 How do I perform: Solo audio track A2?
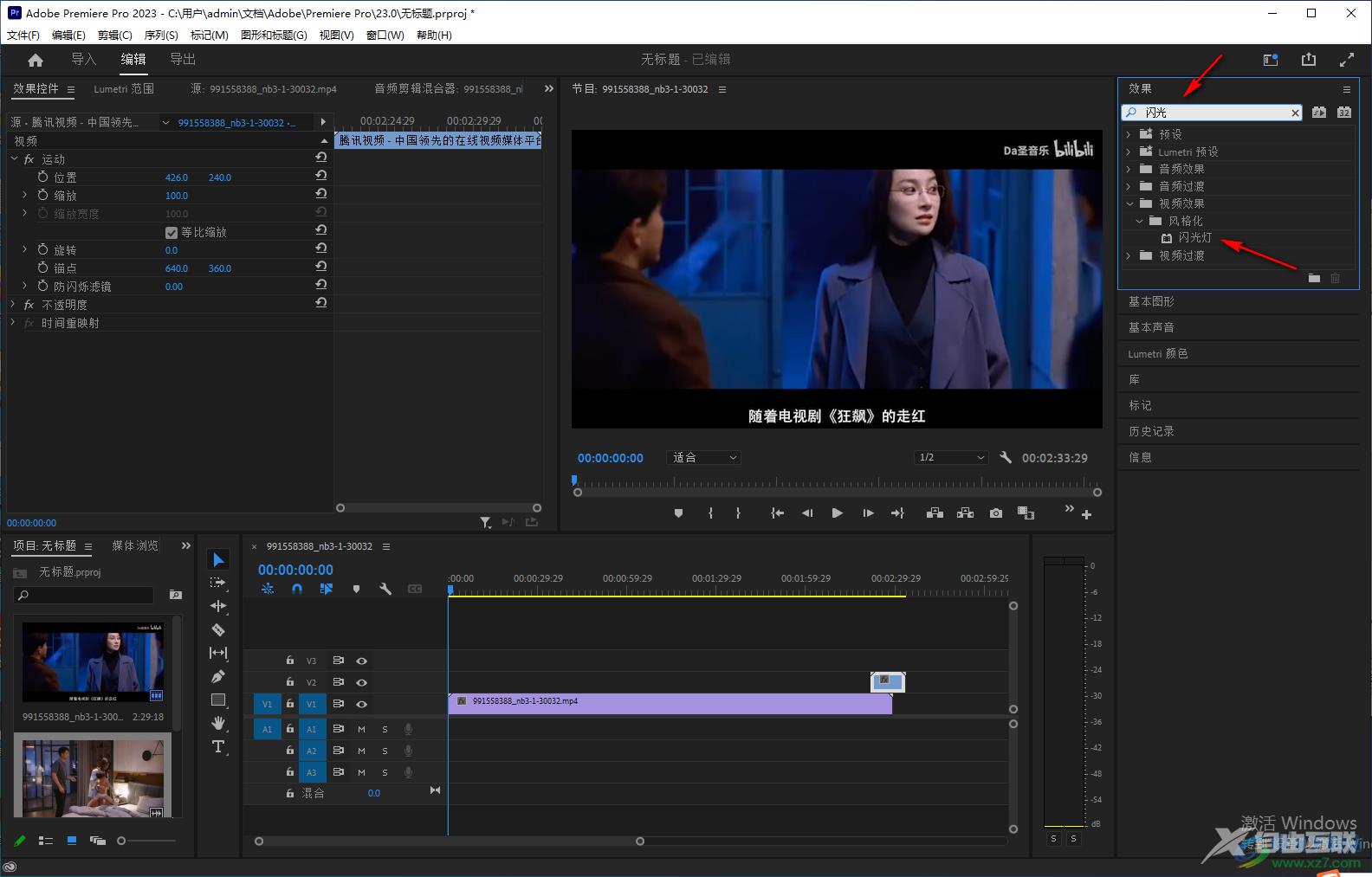click(385, 751)
